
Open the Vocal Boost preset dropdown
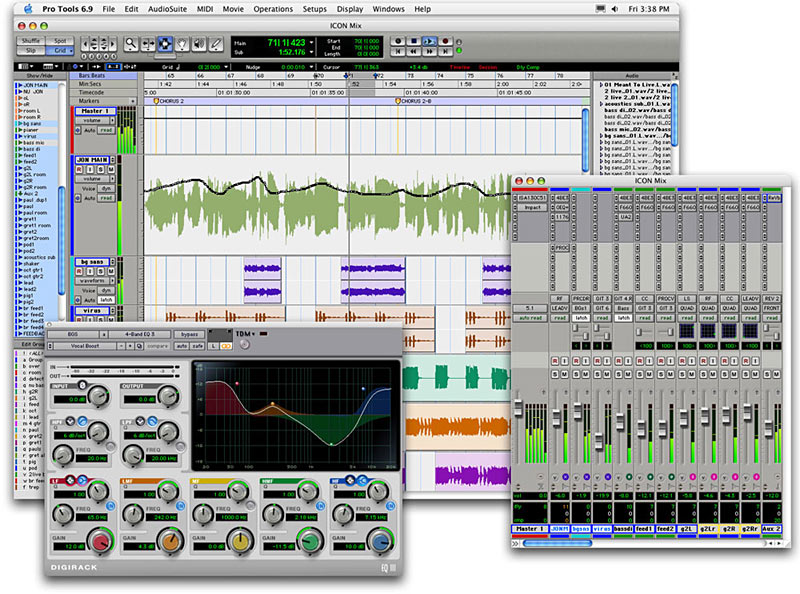click(x=86, y=346)
